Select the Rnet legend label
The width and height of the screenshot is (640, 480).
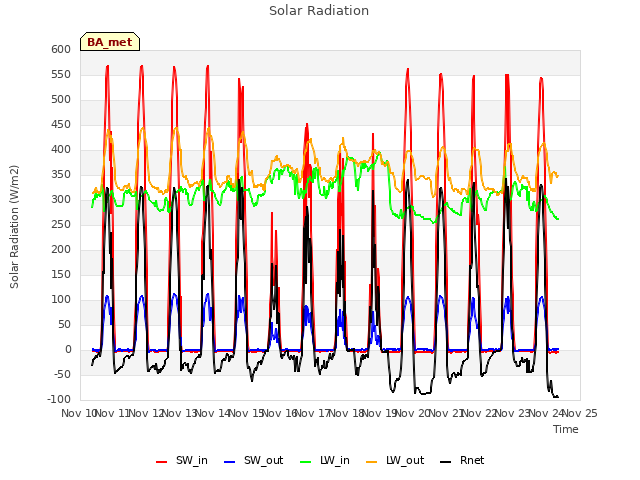pyautogui.click(x=472, y=460)
